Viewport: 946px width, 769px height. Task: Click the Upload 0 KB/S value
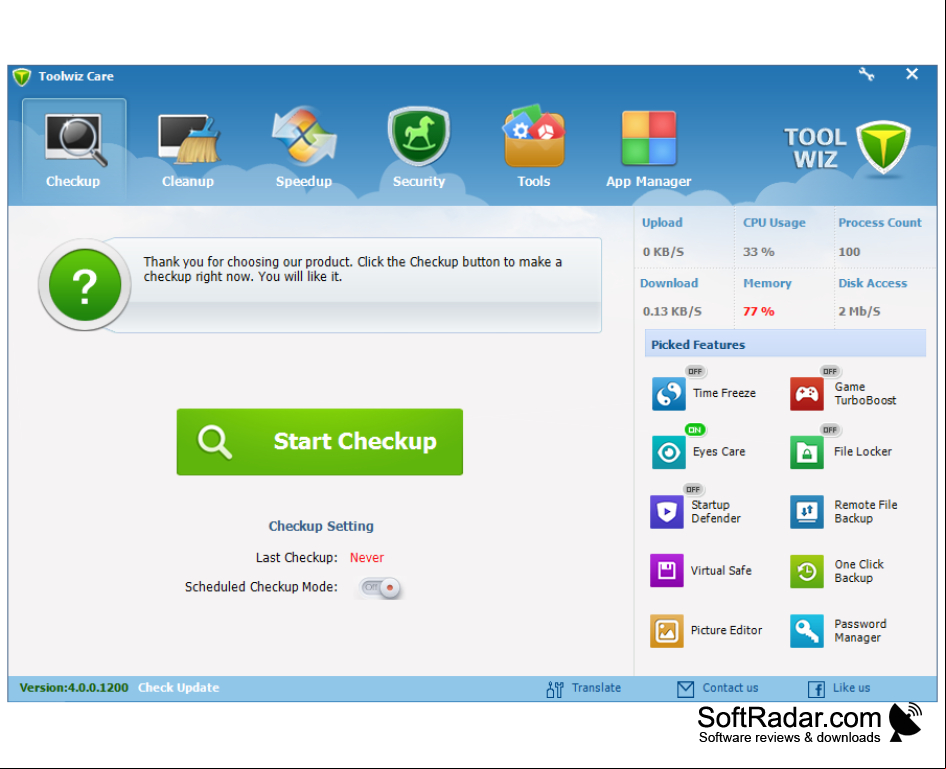(x=662, y=252)
